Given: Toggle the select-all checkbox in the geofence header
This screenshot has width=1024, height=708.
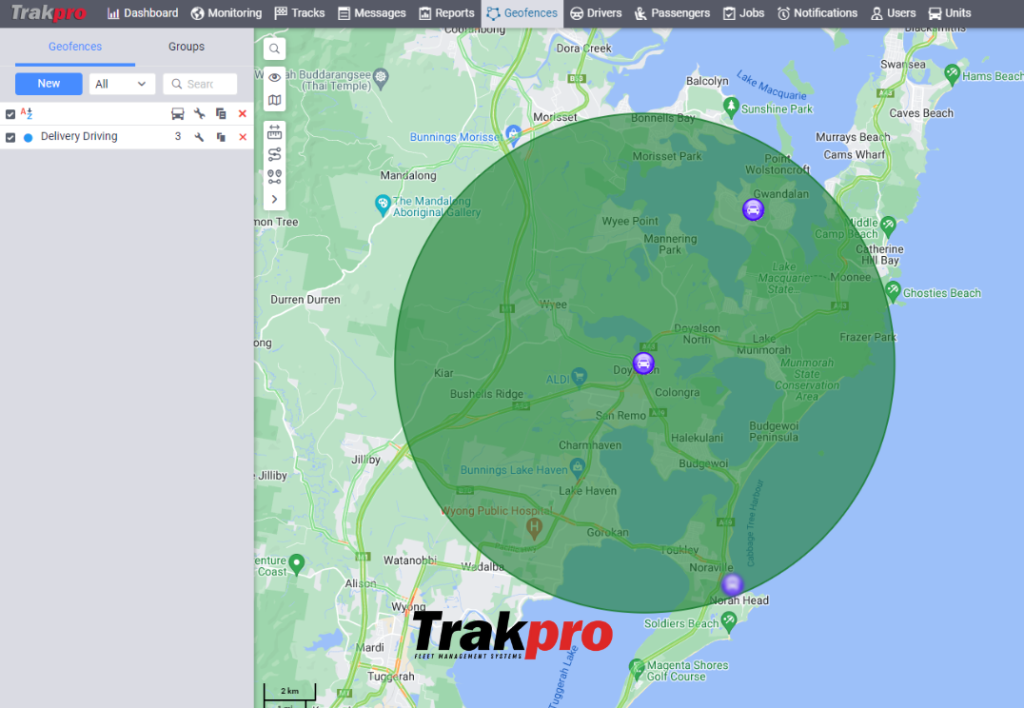Looking at the screenshot, I should click(10, 113).
